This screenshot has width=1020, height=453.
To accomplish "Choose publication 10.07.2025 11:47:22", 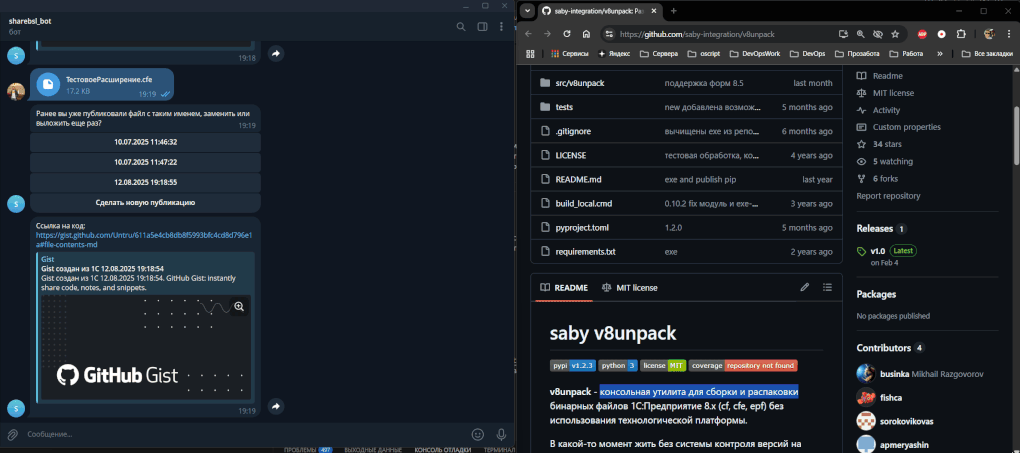I will 146,162.
